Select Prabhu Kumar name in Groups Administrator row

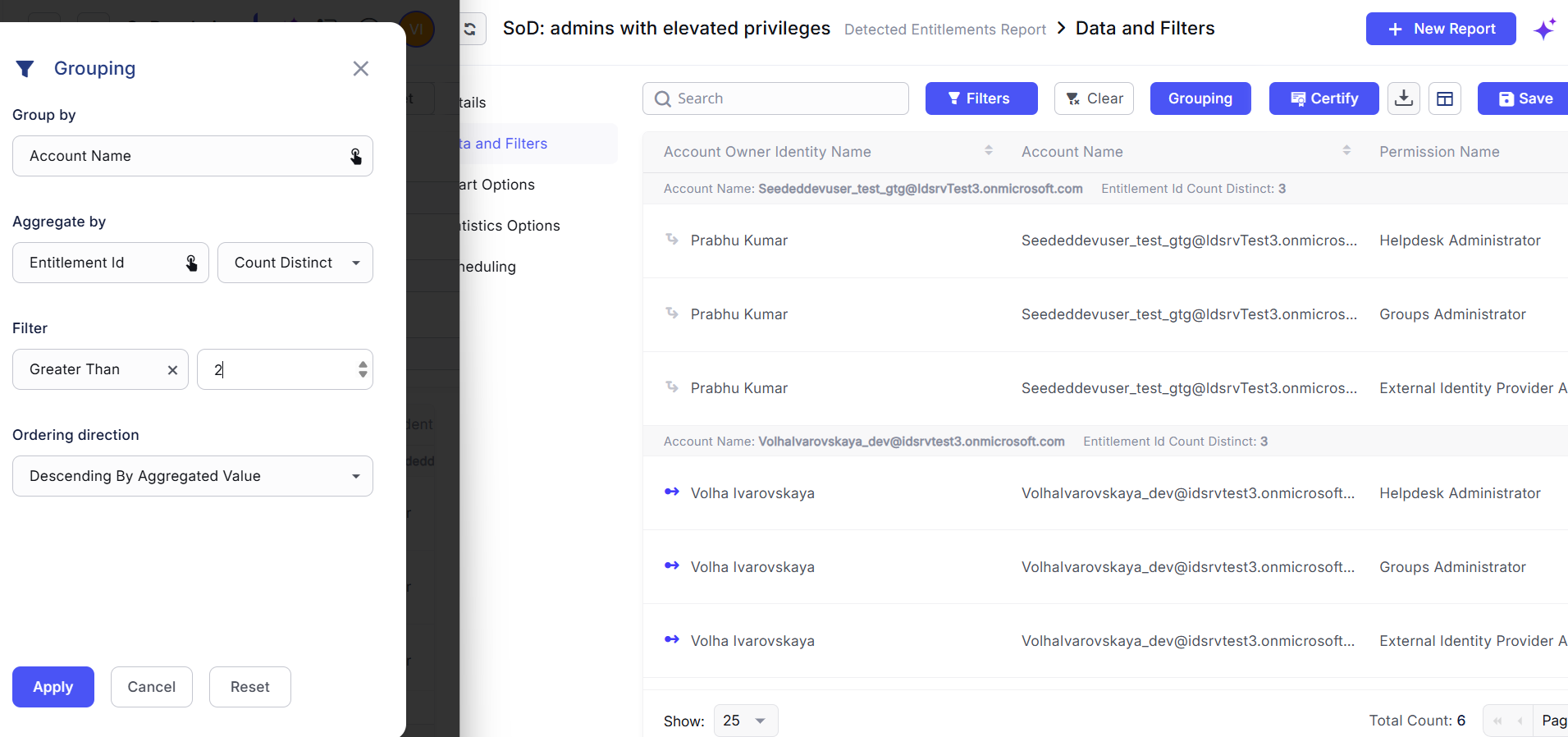739,314
